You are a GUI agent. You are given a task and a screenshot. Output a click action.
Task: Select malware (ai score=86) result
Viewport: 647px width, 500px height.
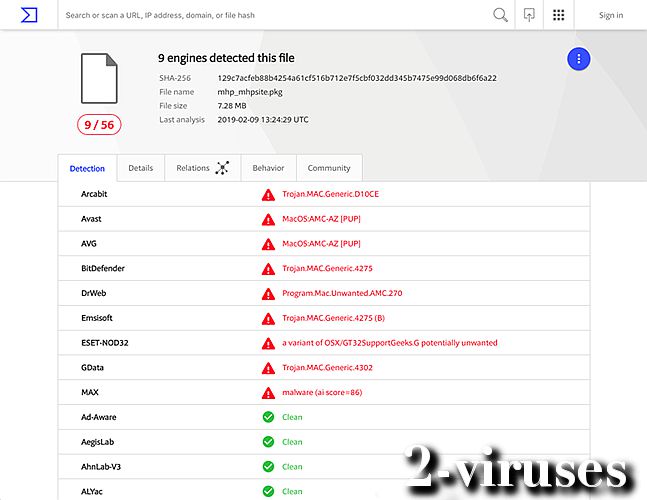322,392
